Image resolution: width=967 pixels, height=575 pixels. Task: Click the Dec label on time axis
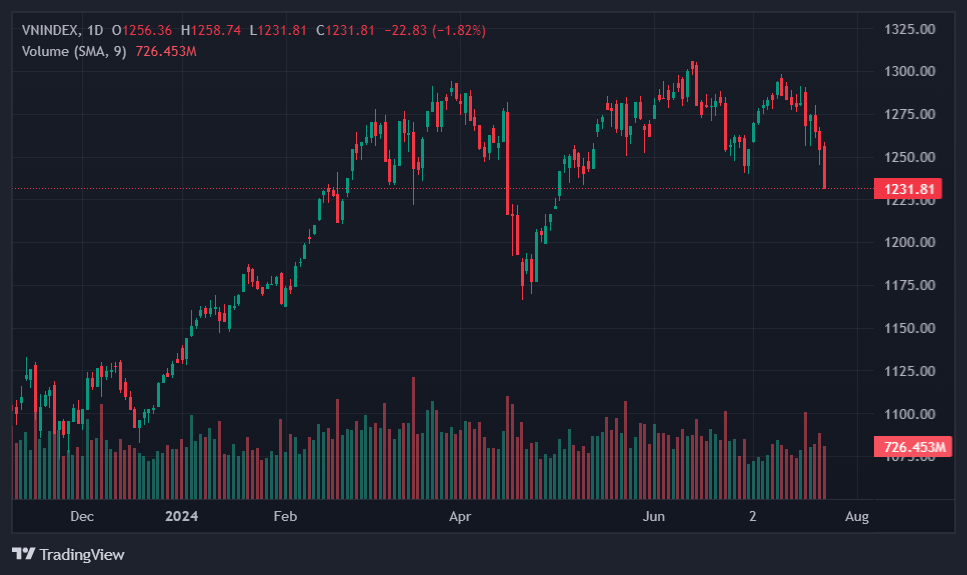[82, 517]
